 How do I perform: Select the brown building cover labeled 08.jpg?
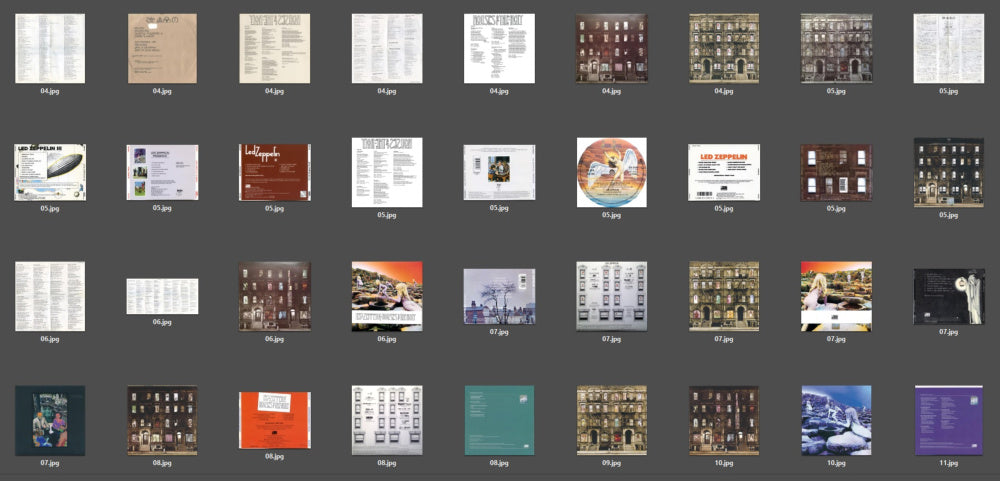tap(162, 420)
